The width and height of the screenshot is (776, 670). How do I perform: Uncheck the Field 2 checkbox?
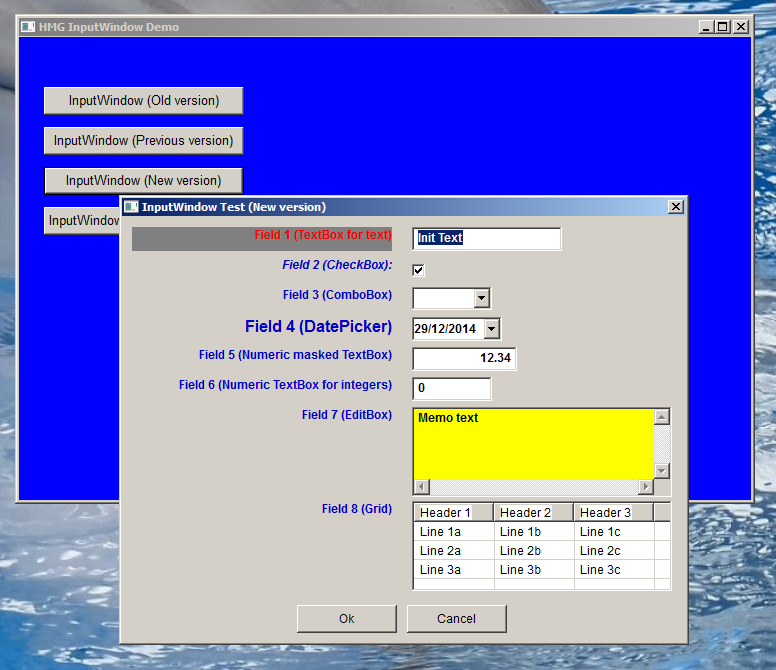(x=419, y=269)
